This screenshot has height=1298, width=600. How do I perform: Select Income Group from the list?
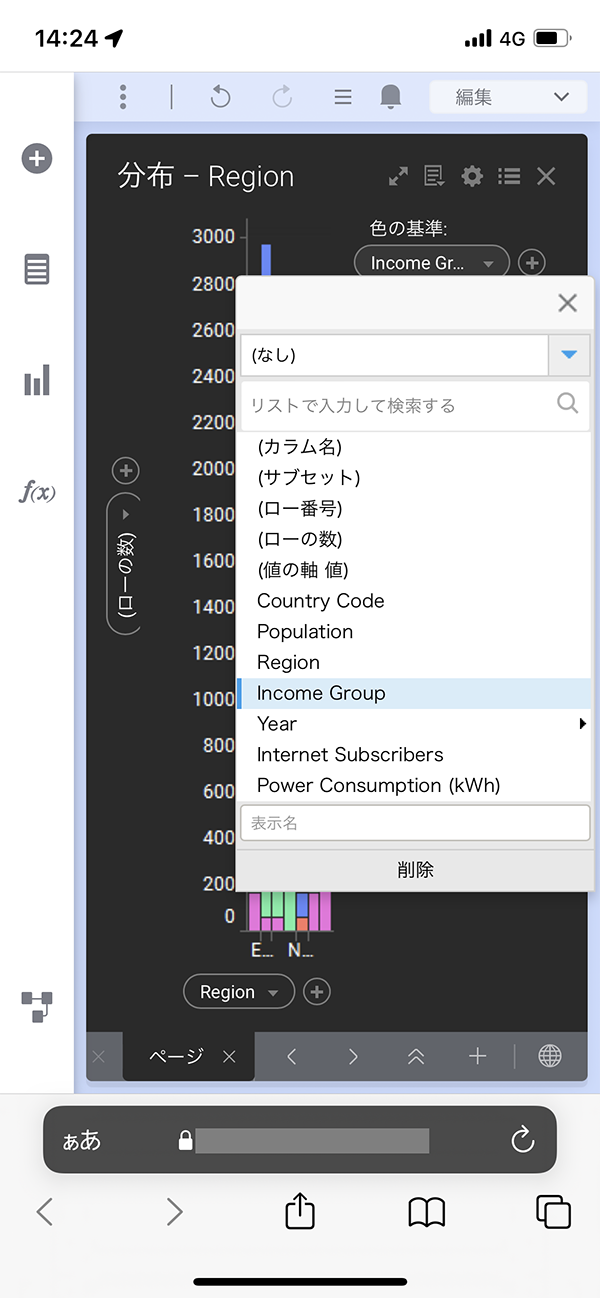point(321,693)
